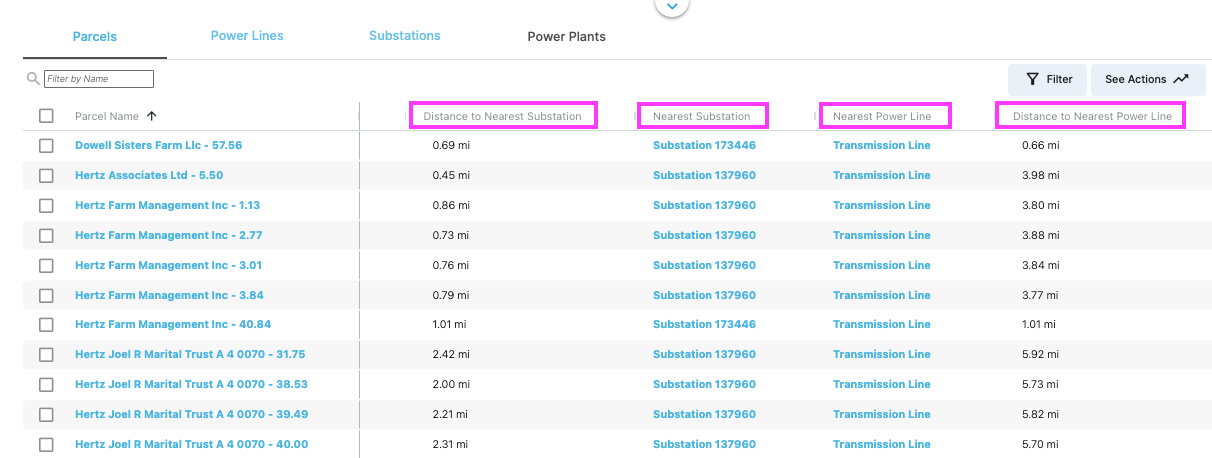The image size is (1212, 458).
Task: Switch to the Power Lines tab
Action: [x=247, y=36]
